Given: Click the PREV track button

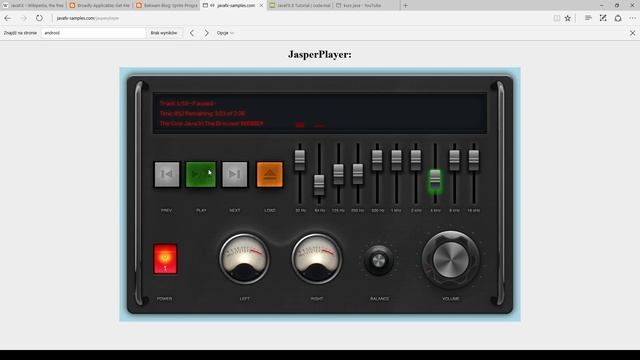Looking at the screenshot, I should tap(167, 174).
